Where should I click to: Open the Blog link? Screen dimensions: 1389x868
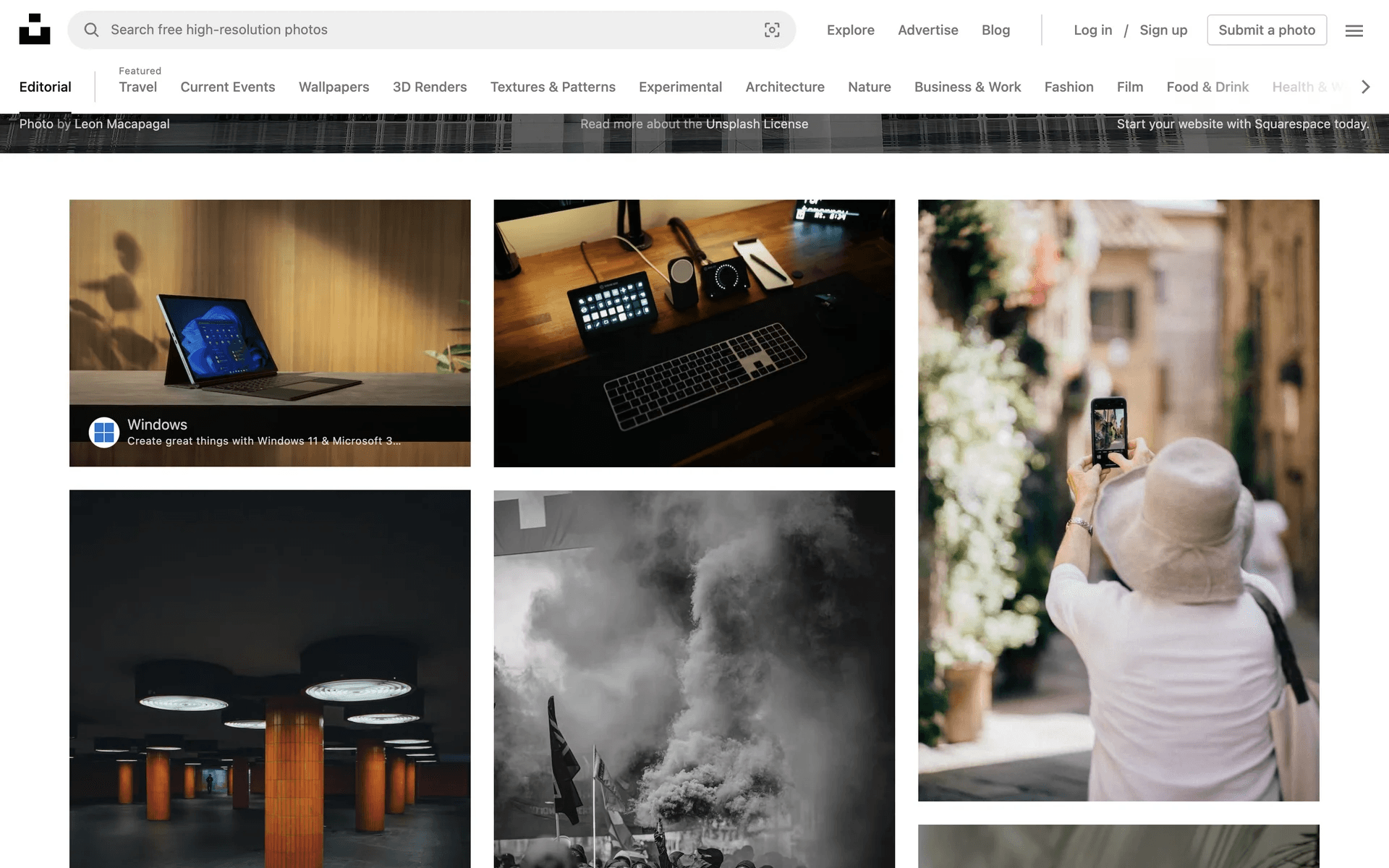tap(995, 30)
